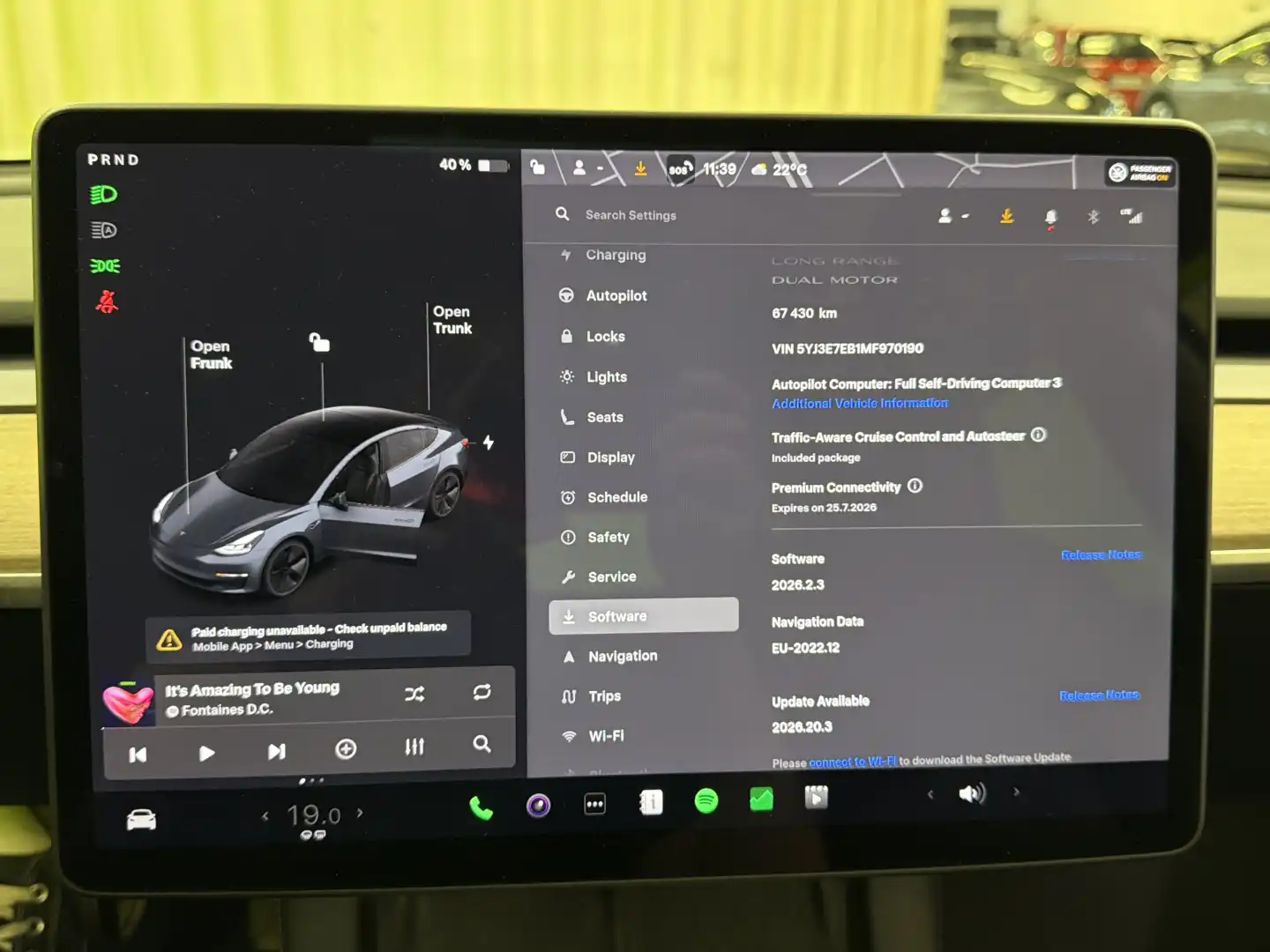Tap the Passenger Airbag On indicator
The width and height of the screenshot is (1270, 952).
[x=1140, y=172]
